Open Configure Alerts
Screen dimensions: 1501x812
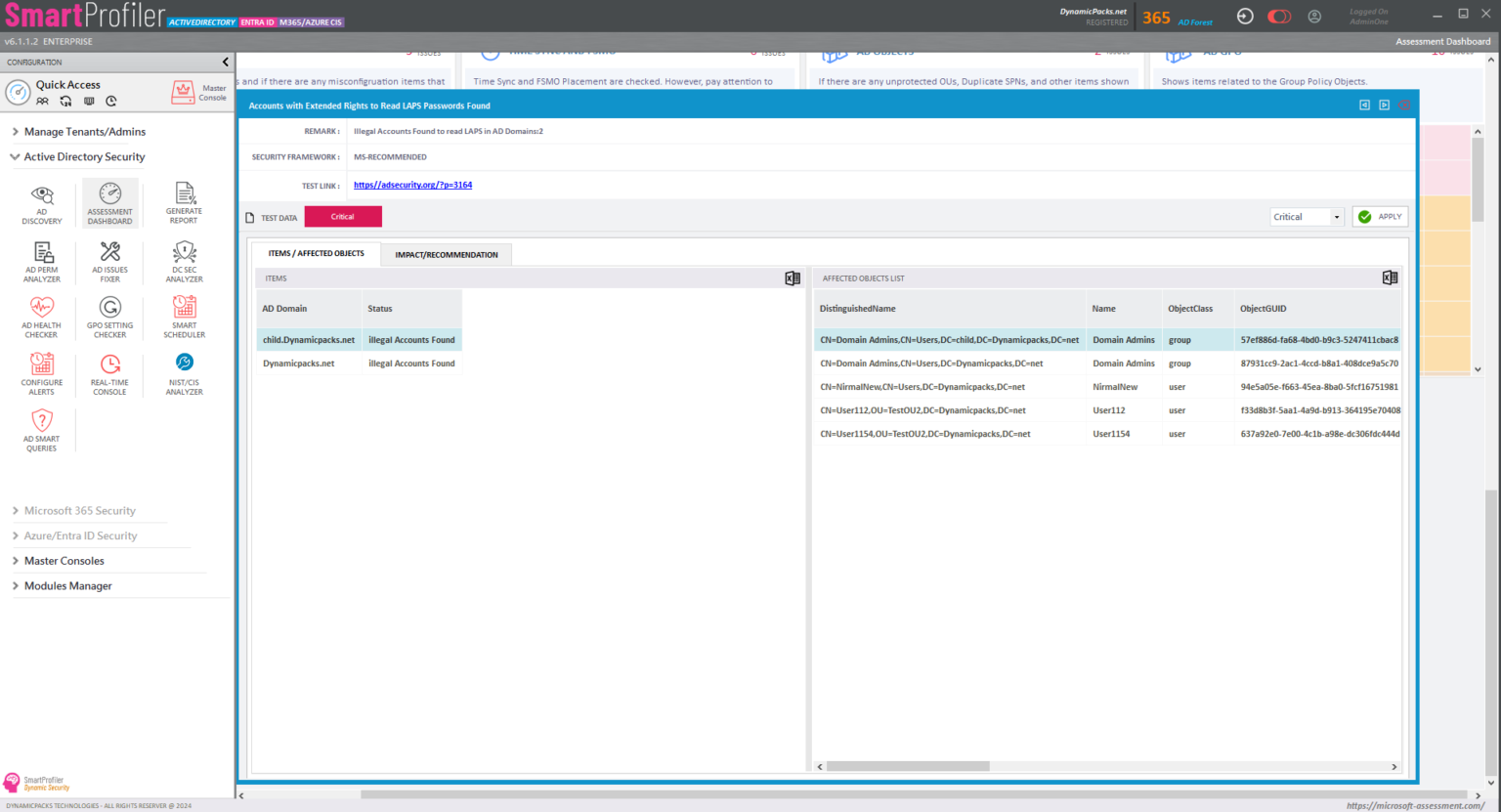click(42, 374)
